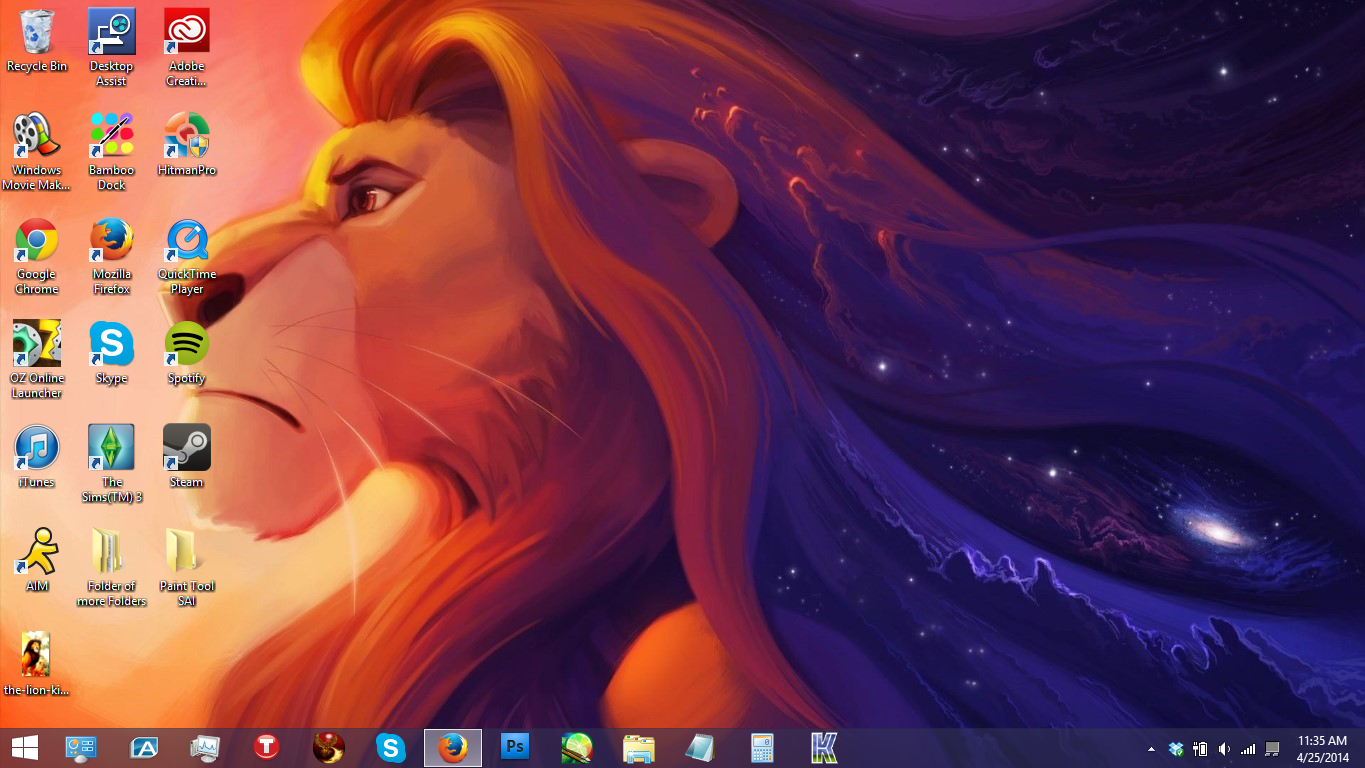Image resolution: width=1365 pixels, height=768 pixels.
Task: Click the taskbar clock and date
Action: tap(1322, 748)
